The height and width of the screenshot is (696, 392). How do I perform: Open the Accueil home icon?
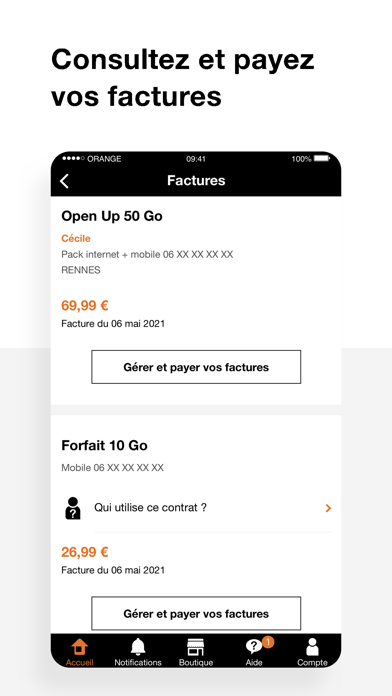point(79,648)
